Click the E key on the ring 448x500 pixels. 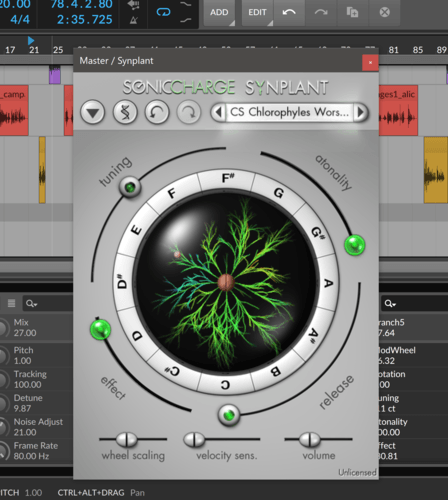(137, 230)
